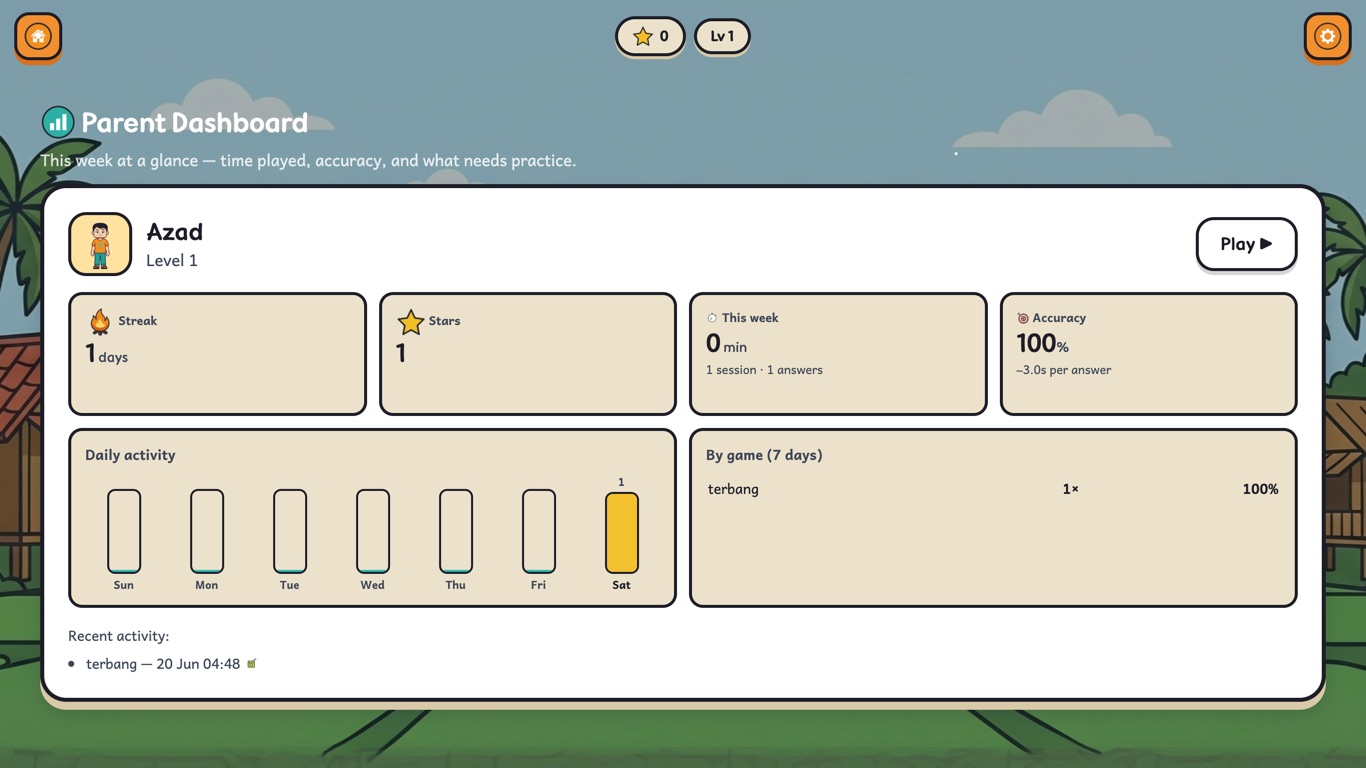Open the Accuracy 100% card
The image size is (1366, 768).
(x=1148, y=354)
